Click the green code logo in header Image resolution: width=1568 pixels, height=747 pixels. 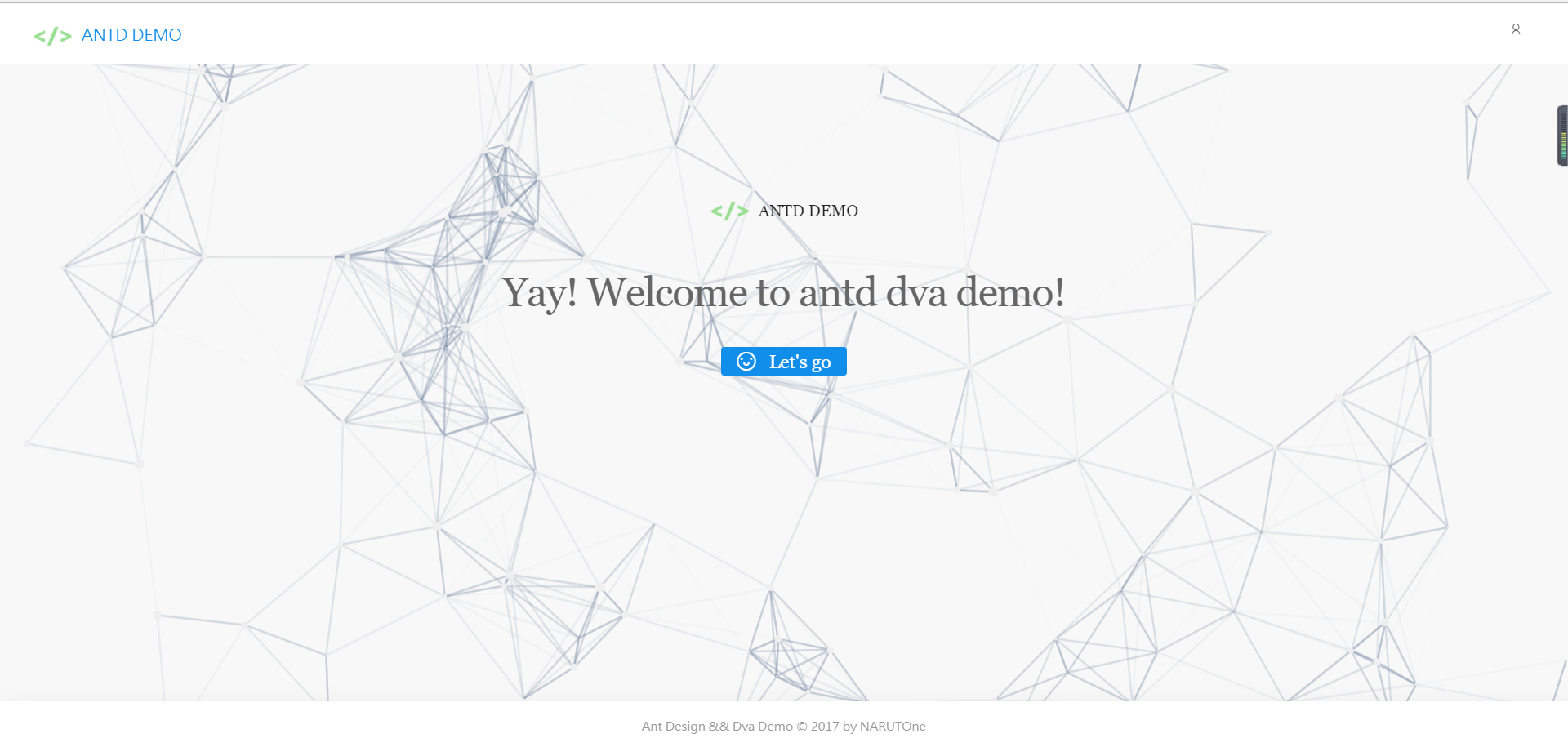[x=53, y=36]
